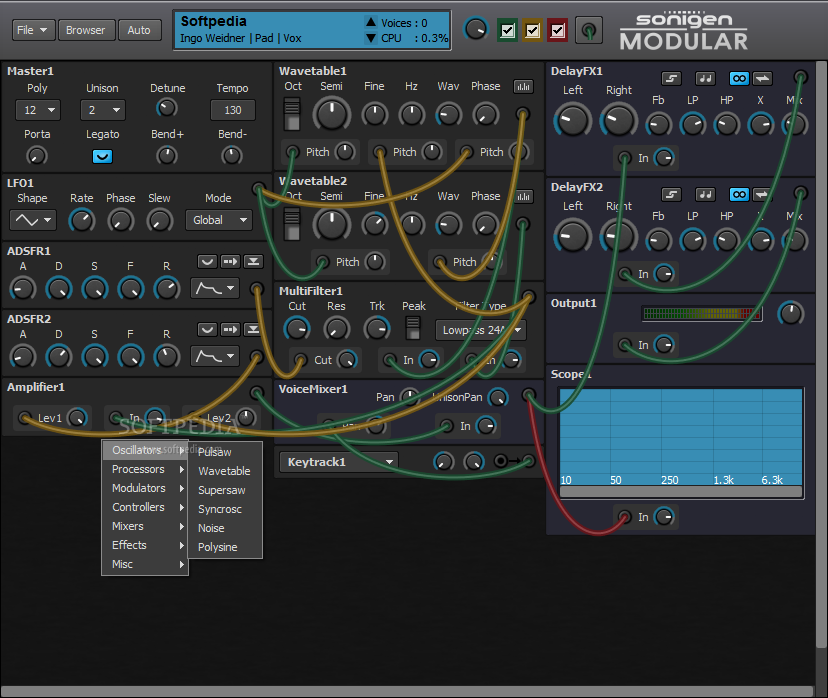828x698 pixels.
Task: Click the Amplifier1 Lev1 input jack
Action: 24,418
